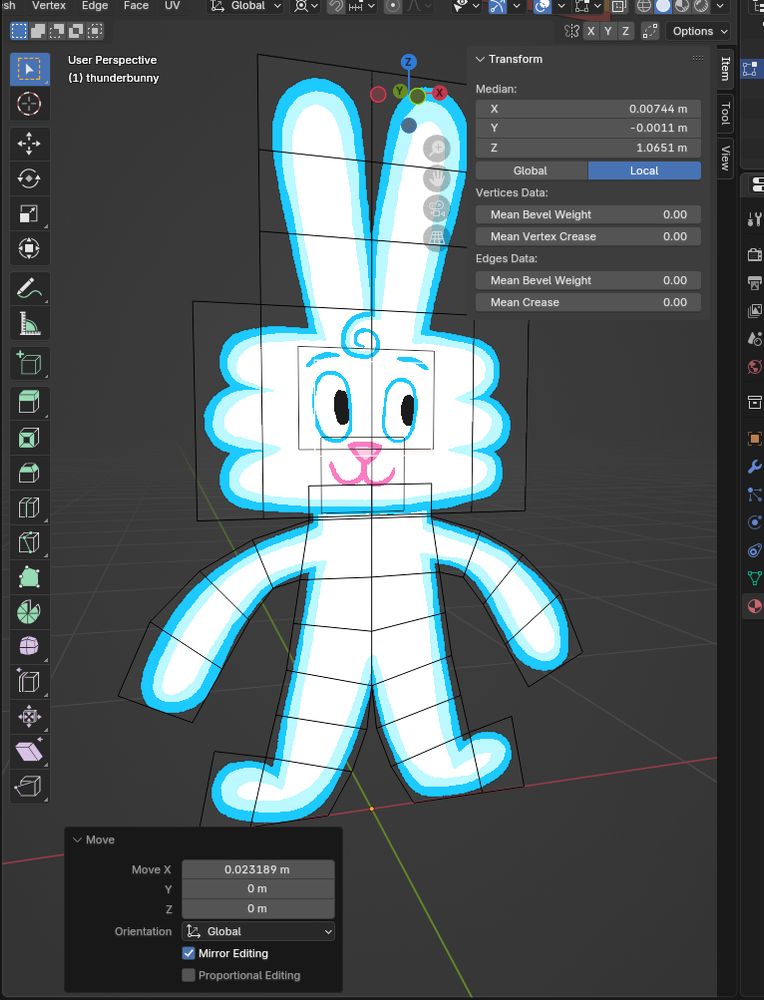Screen dimensions: 764x1000
Task: Click the Local coordinates button
Action: pos(644,170)
